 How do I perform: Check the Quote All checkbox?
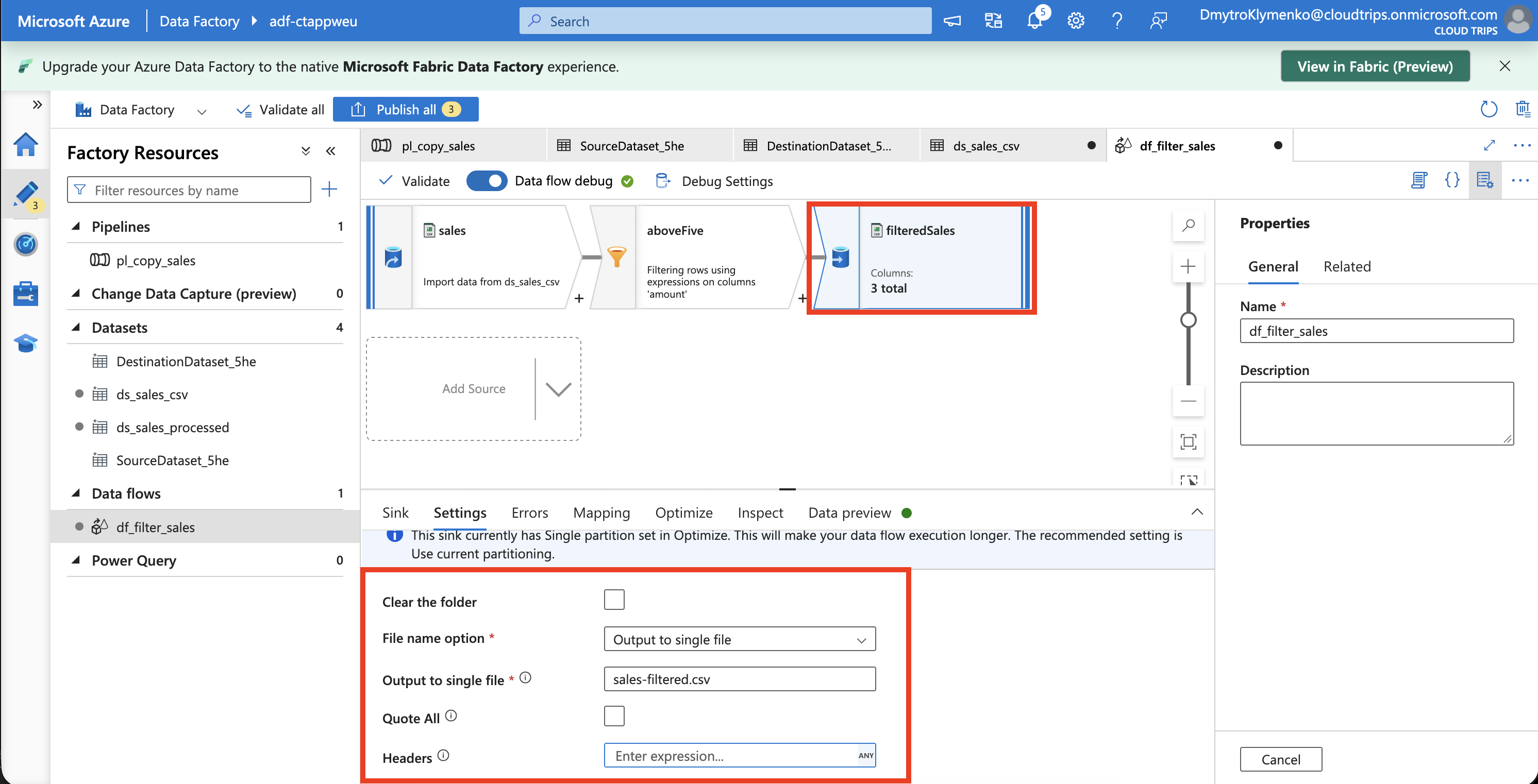(x=614, y=716)
